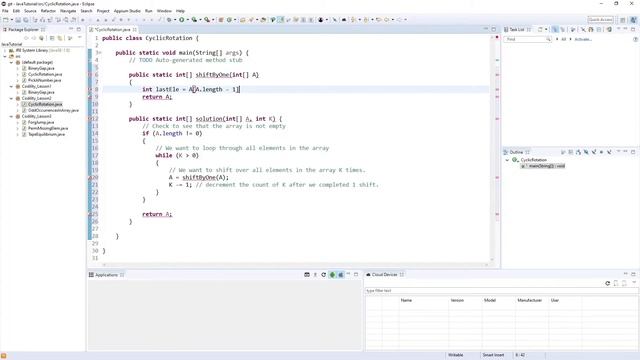Select main(String[]) method in Outline

pyautogui.click(x=543, y=166)
